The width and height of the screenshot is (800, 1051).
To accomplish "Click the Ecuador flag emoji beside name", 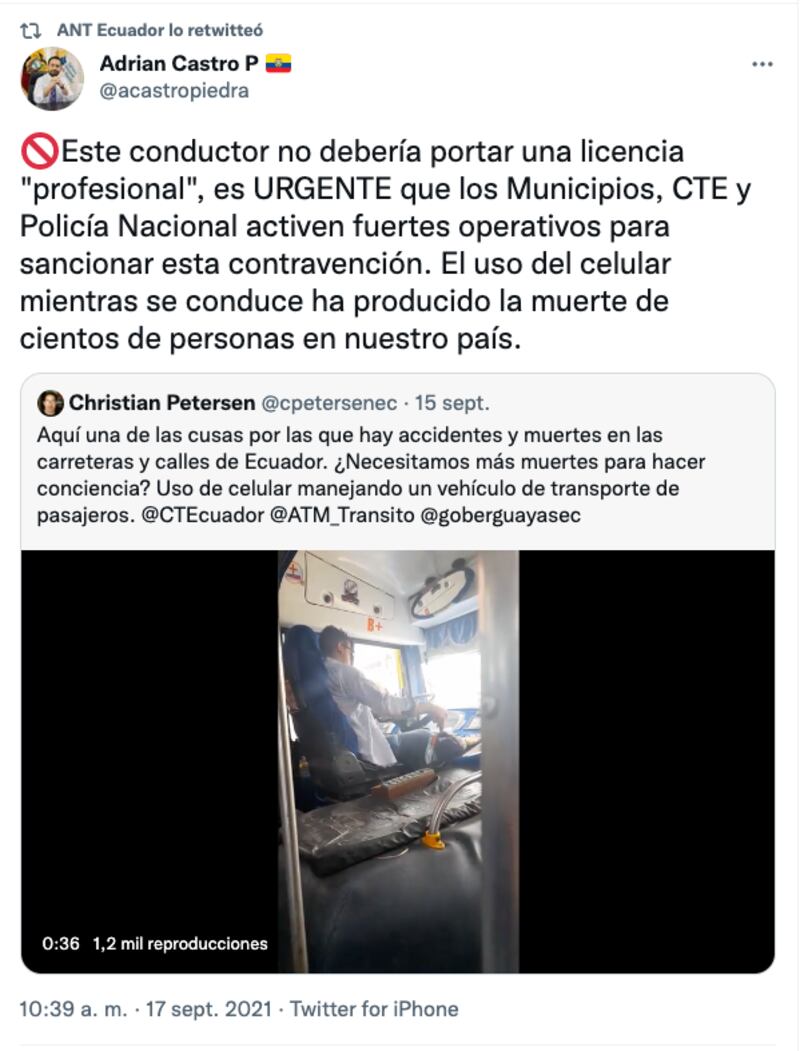I will point(278,64).
